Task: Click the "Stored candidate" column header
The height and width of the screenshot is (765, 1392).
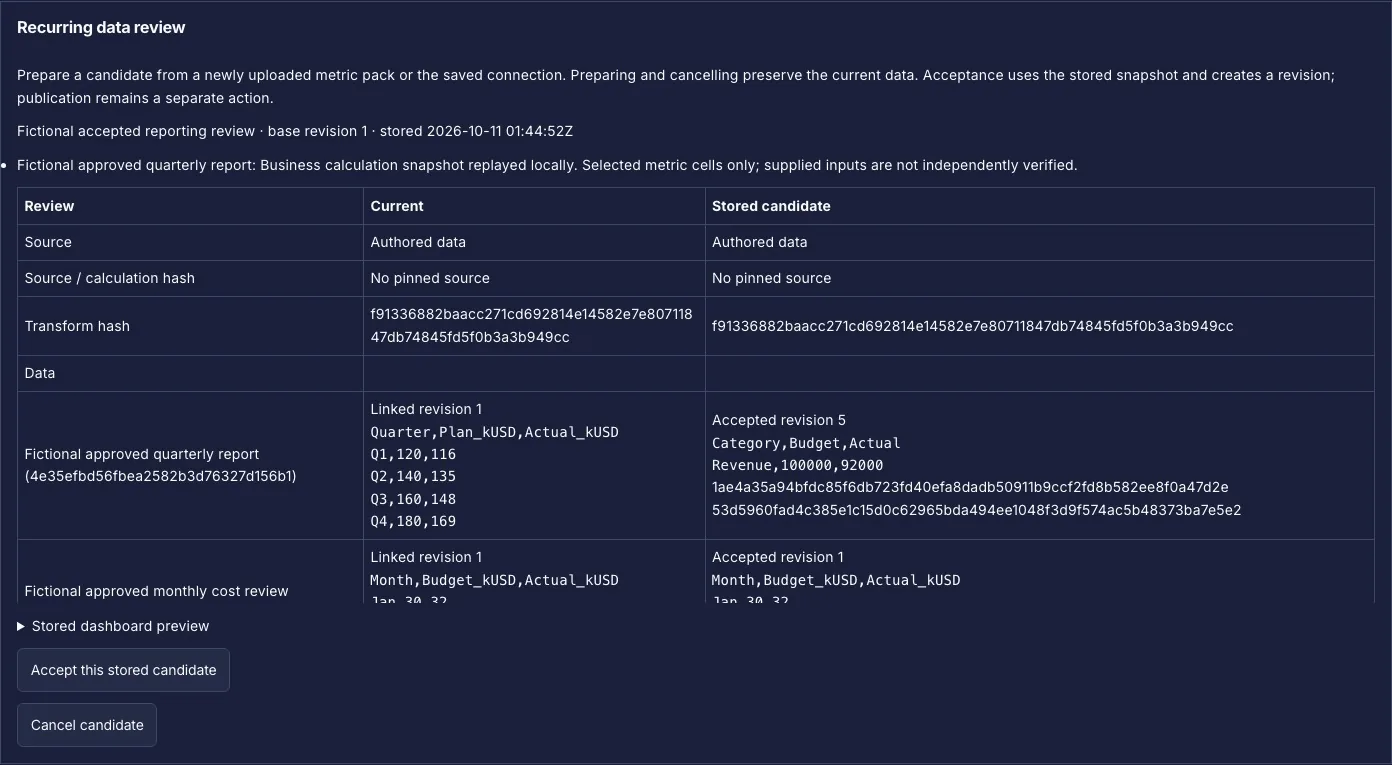Action: tap(771, 206)
